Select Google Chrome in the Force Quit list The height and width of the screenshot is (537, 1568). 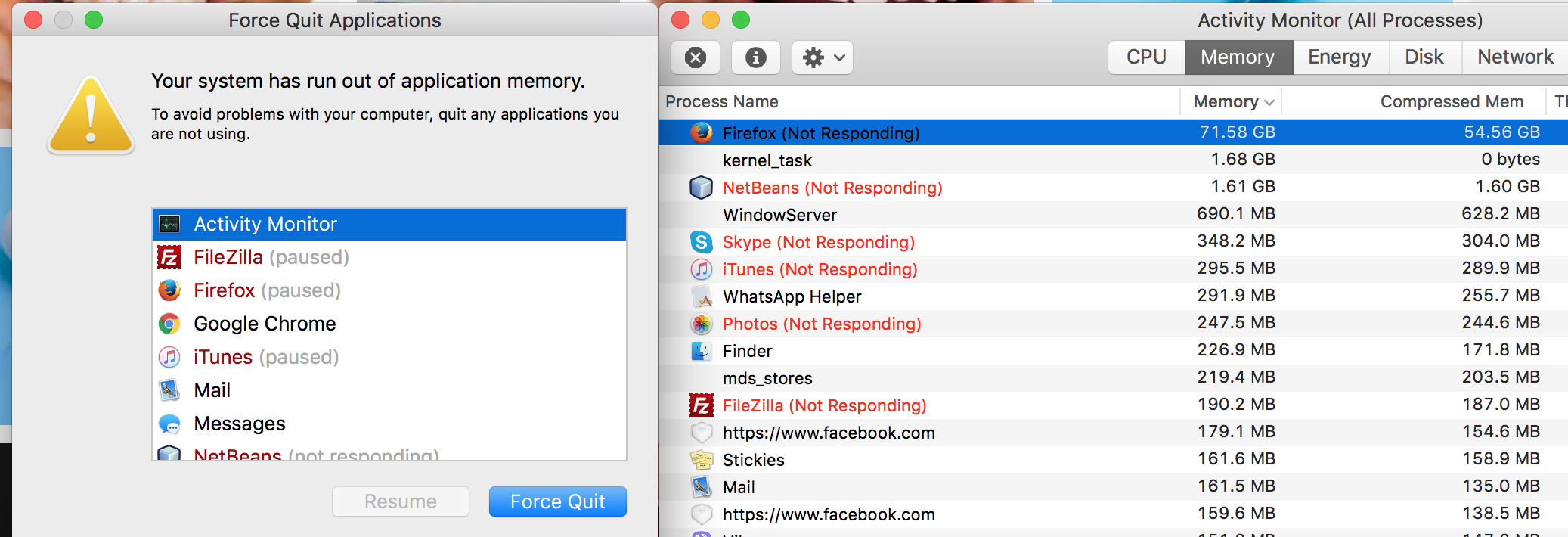pos(389,324)
